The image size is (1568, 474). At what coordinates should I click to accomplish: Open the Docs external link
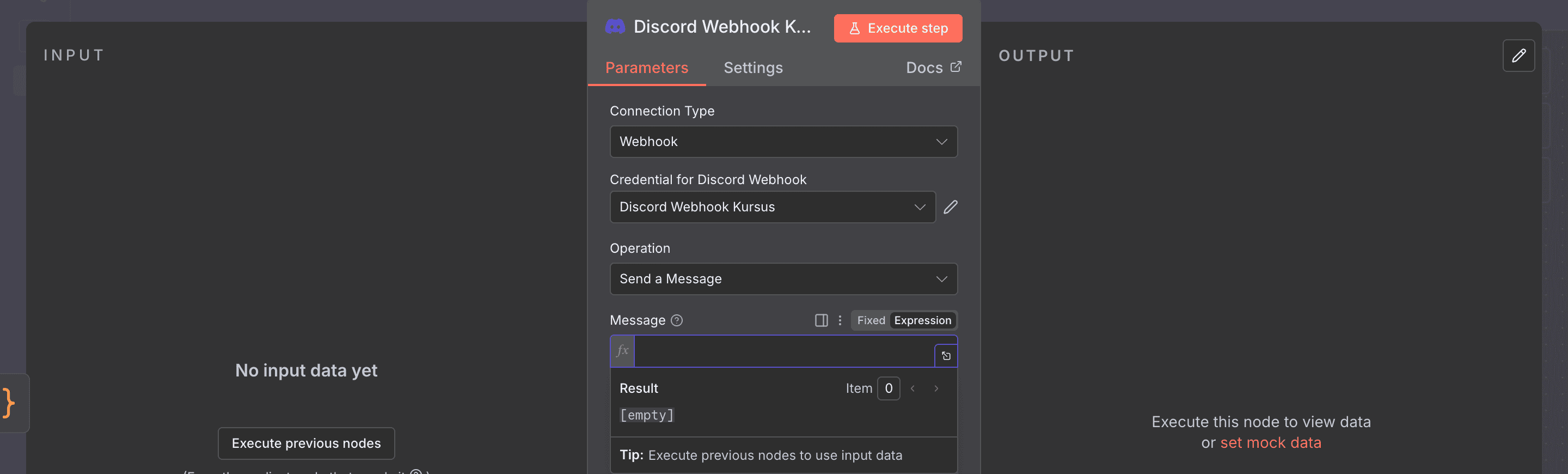tap(933, 68)
